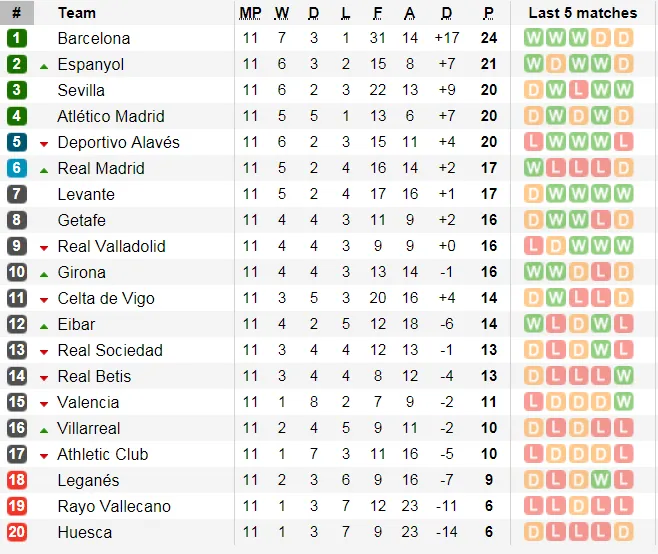
Task: Open the Atlético Madrid team link
Action: click(111, 116)
